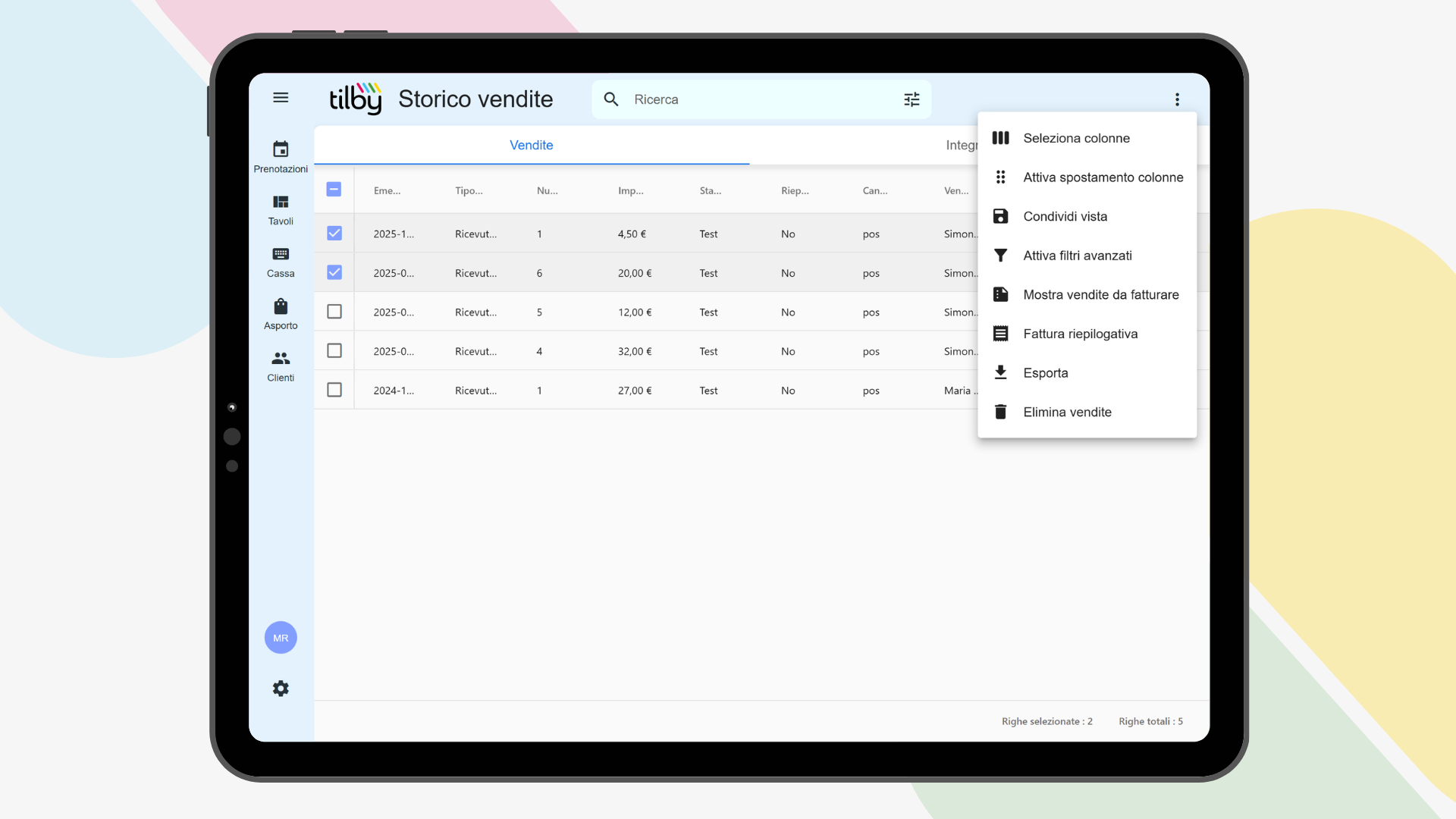Click the search magnifier icon

pos(611,99)
